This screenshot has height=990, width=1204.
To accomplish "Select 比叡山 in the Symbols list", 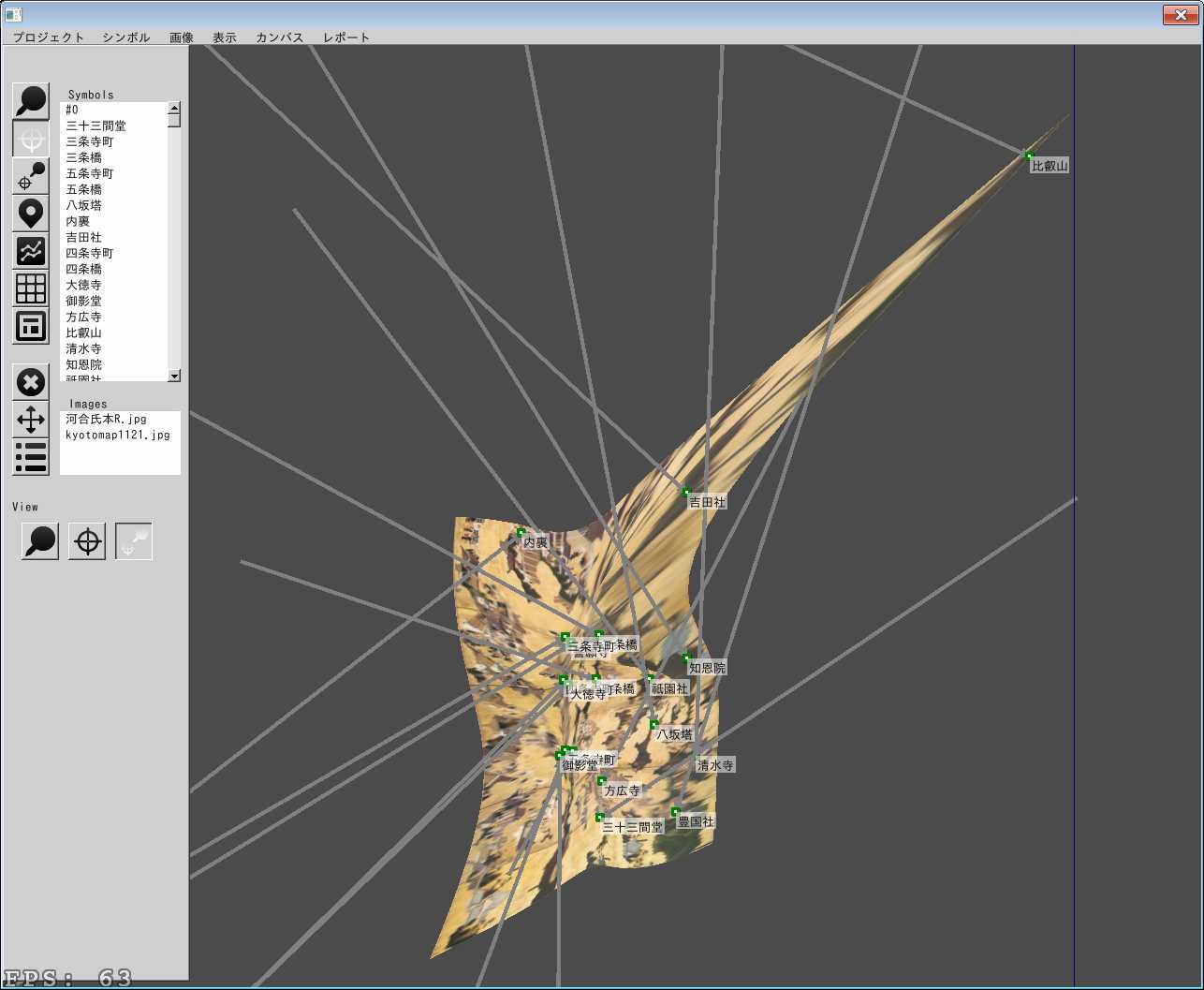I will click(x=114, y=332).
